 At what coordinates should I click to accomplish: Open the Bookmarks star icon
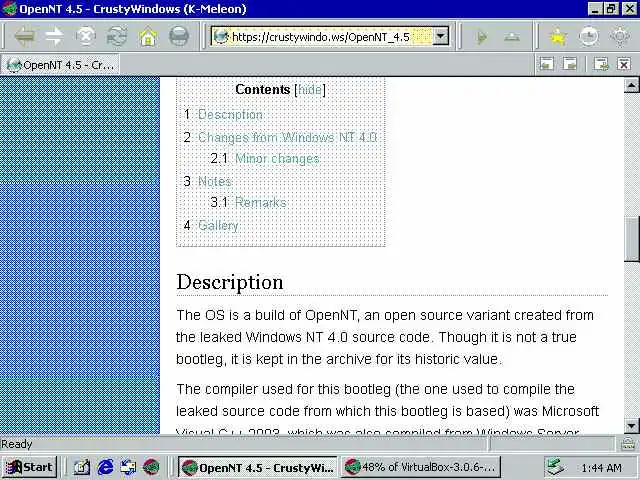click(558, 37)
